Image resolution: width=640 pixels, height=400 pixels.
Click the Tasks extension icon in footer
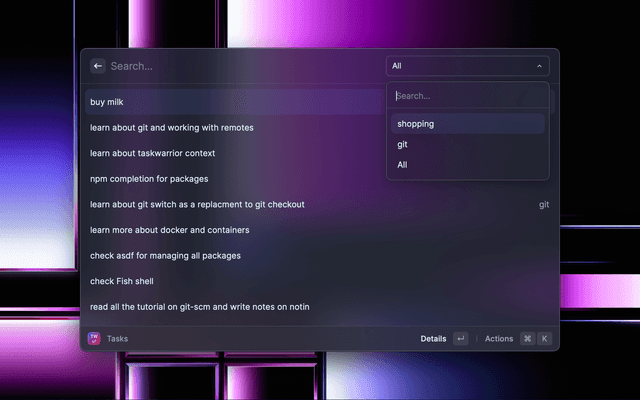point(94,339)
